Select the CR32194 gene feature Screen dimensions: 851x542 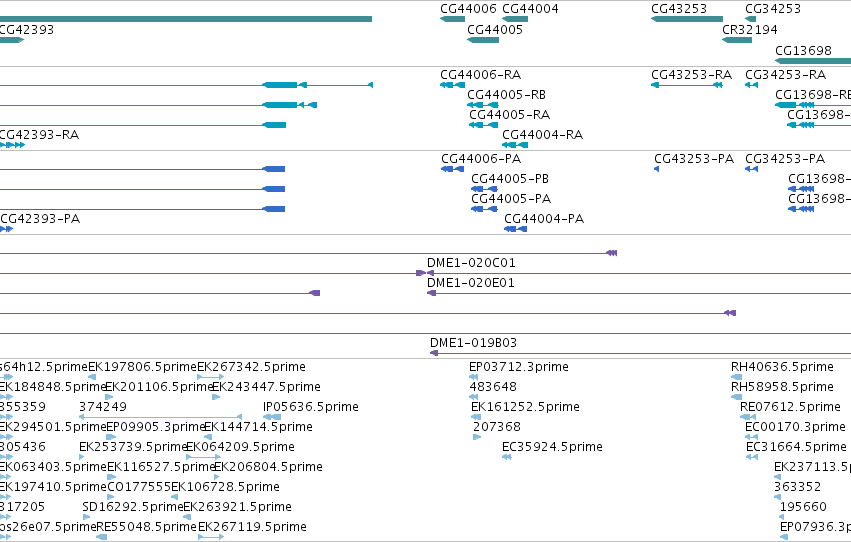point(737,40)
